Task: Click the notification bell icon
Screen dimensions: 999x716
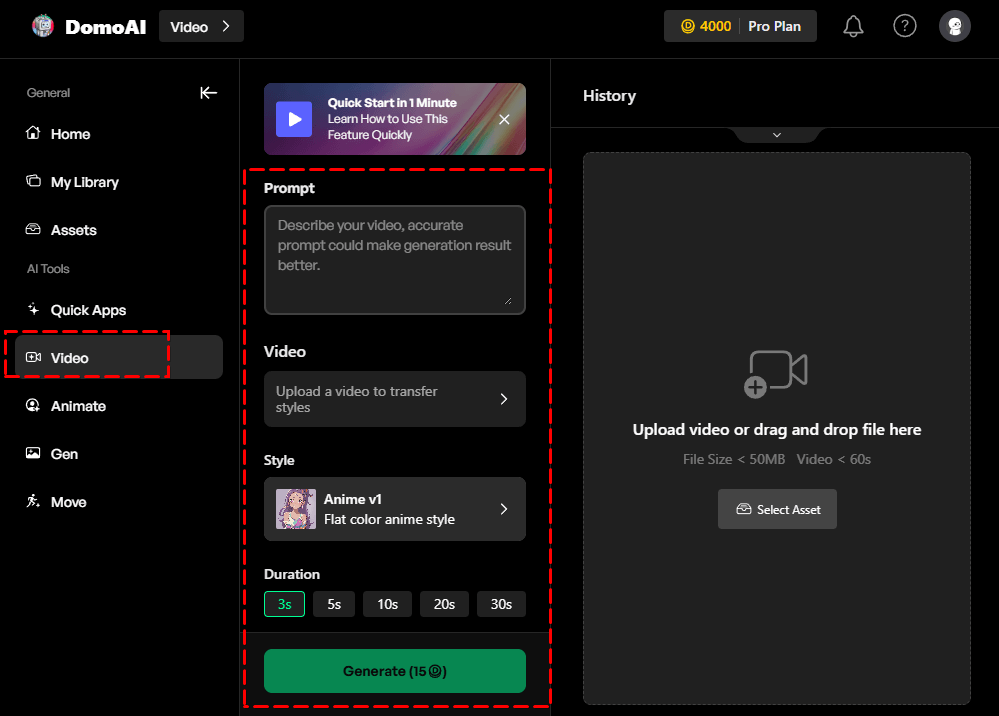Action: 853,27
